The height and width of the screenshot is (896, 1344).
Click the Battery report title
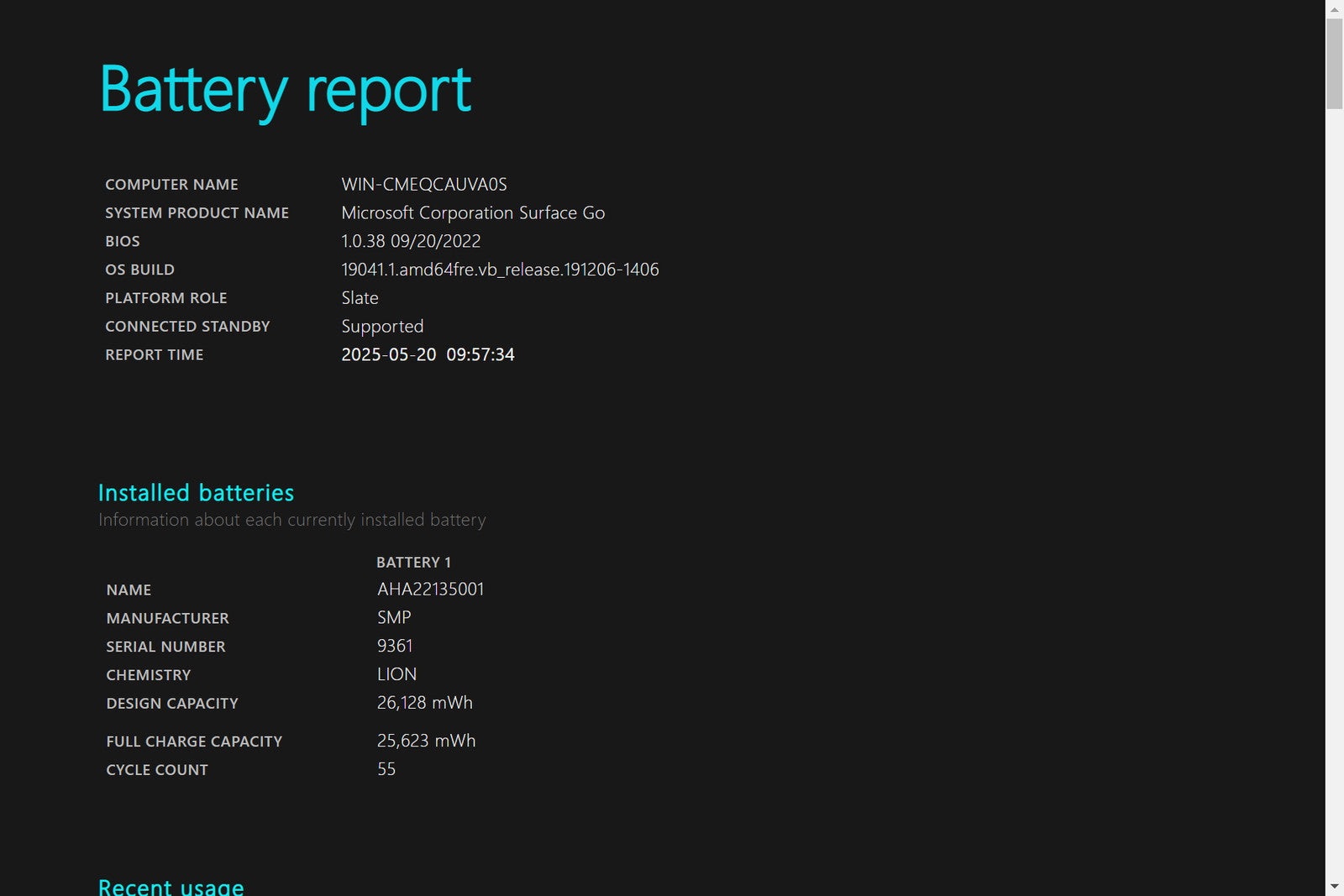[286, 91]
